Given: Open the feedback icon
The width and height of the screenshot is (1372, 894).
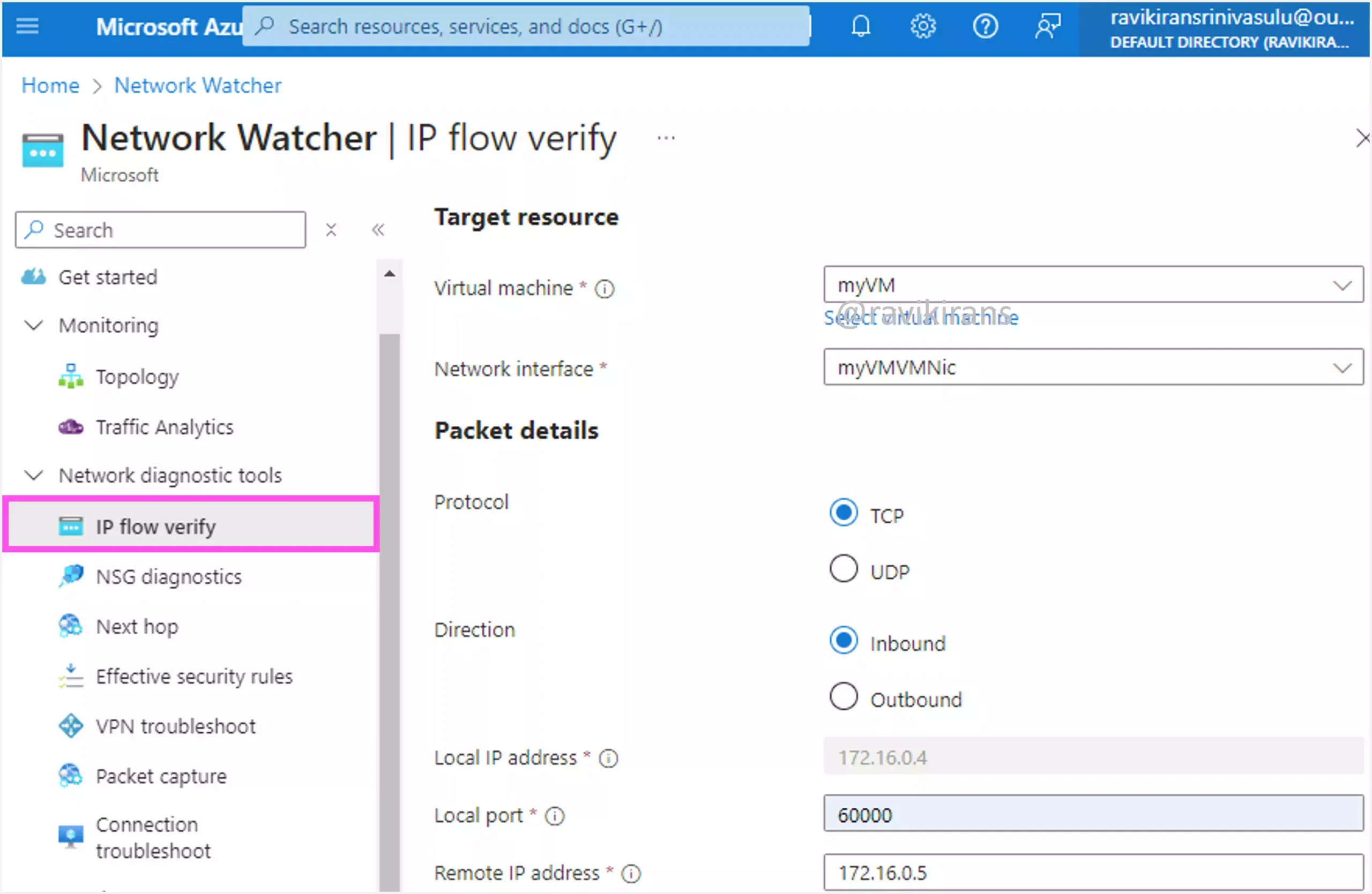Looking at the screenshot, I should (x=1047, y=26).
